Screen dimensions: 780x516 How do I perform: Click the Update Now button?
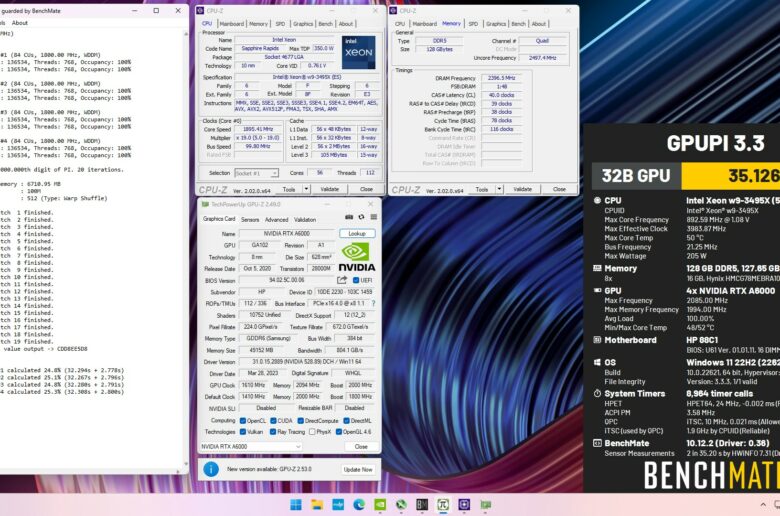(x=358, y=469)
